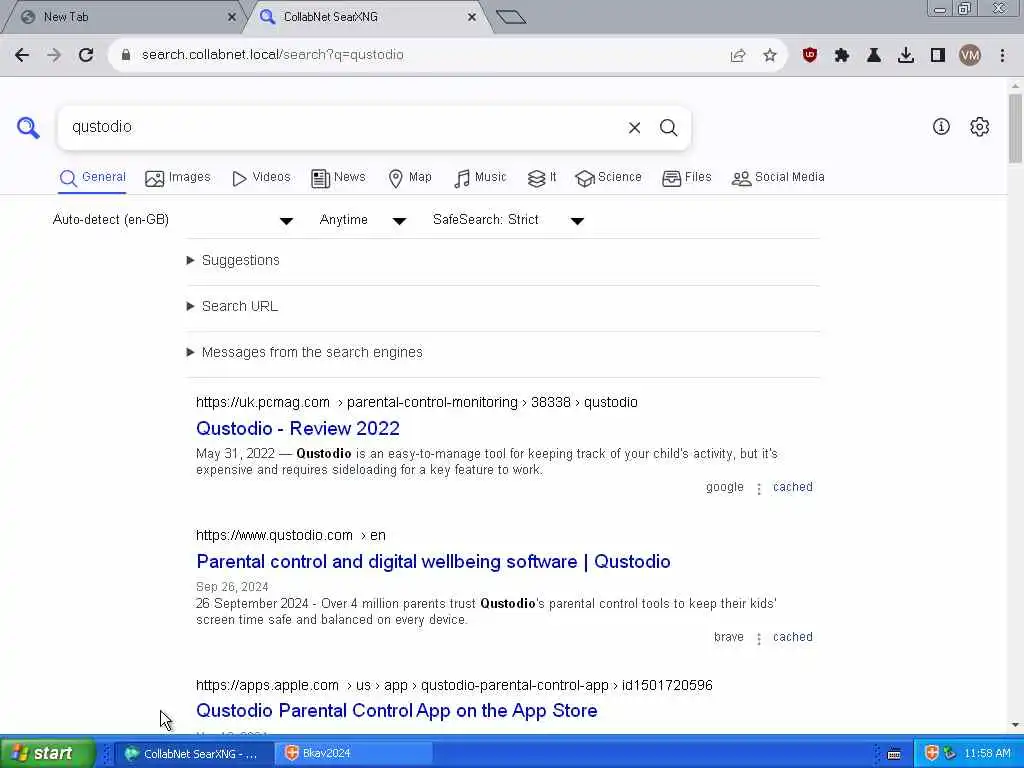Click the www.qustodio.com result URL

(x=291, y=536)
